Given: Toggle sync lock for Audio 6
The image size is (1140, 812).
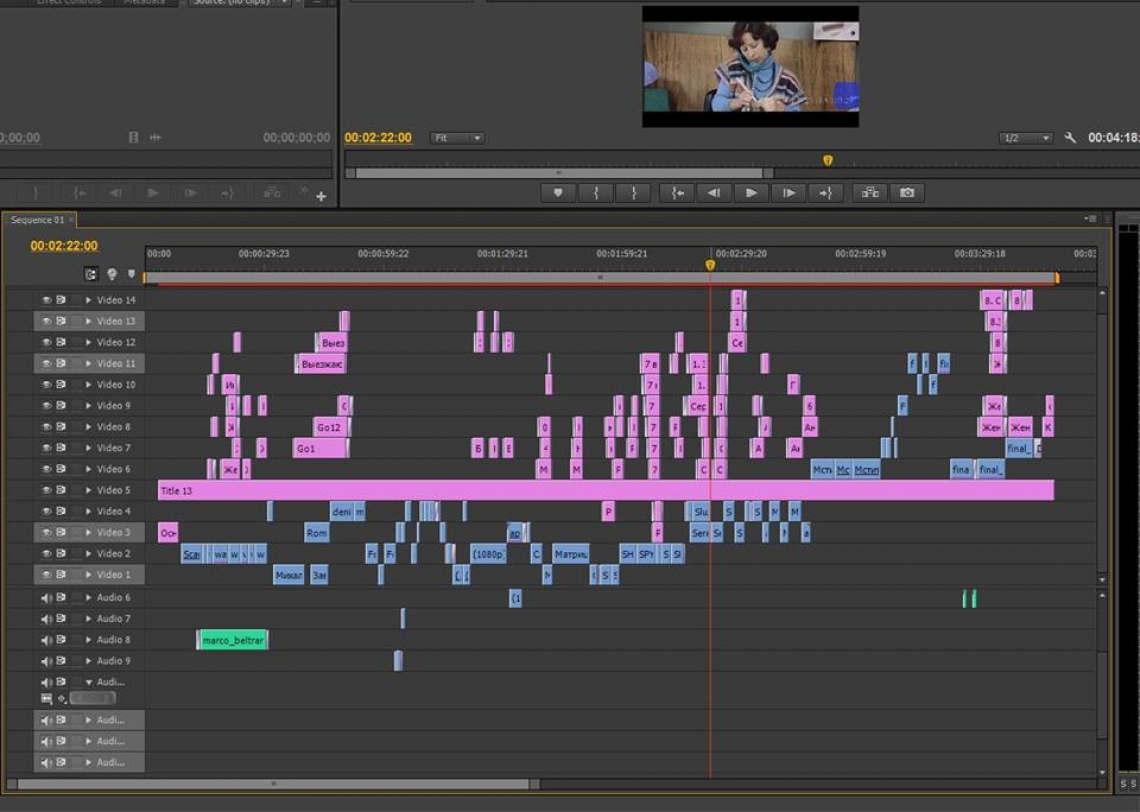Looking at the screenshot, I should (61, 598).
